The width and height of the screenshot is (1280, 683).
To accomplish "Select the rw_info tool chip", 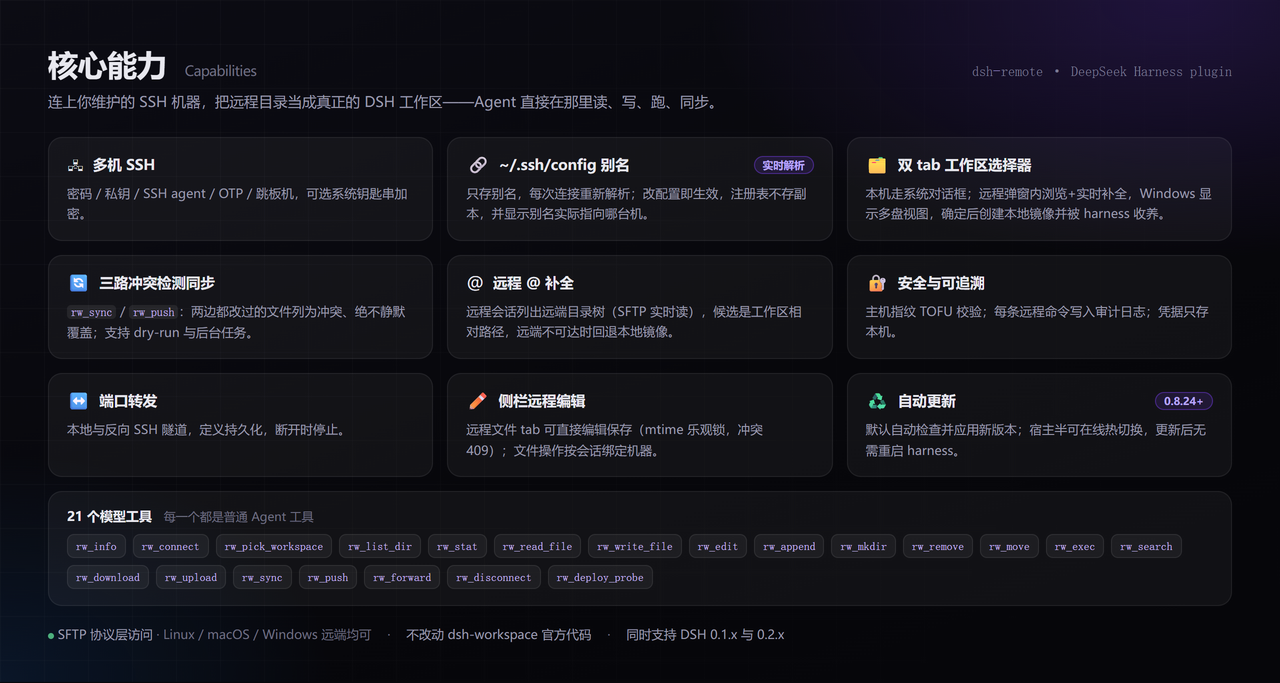I will click(x=97, y=546).
